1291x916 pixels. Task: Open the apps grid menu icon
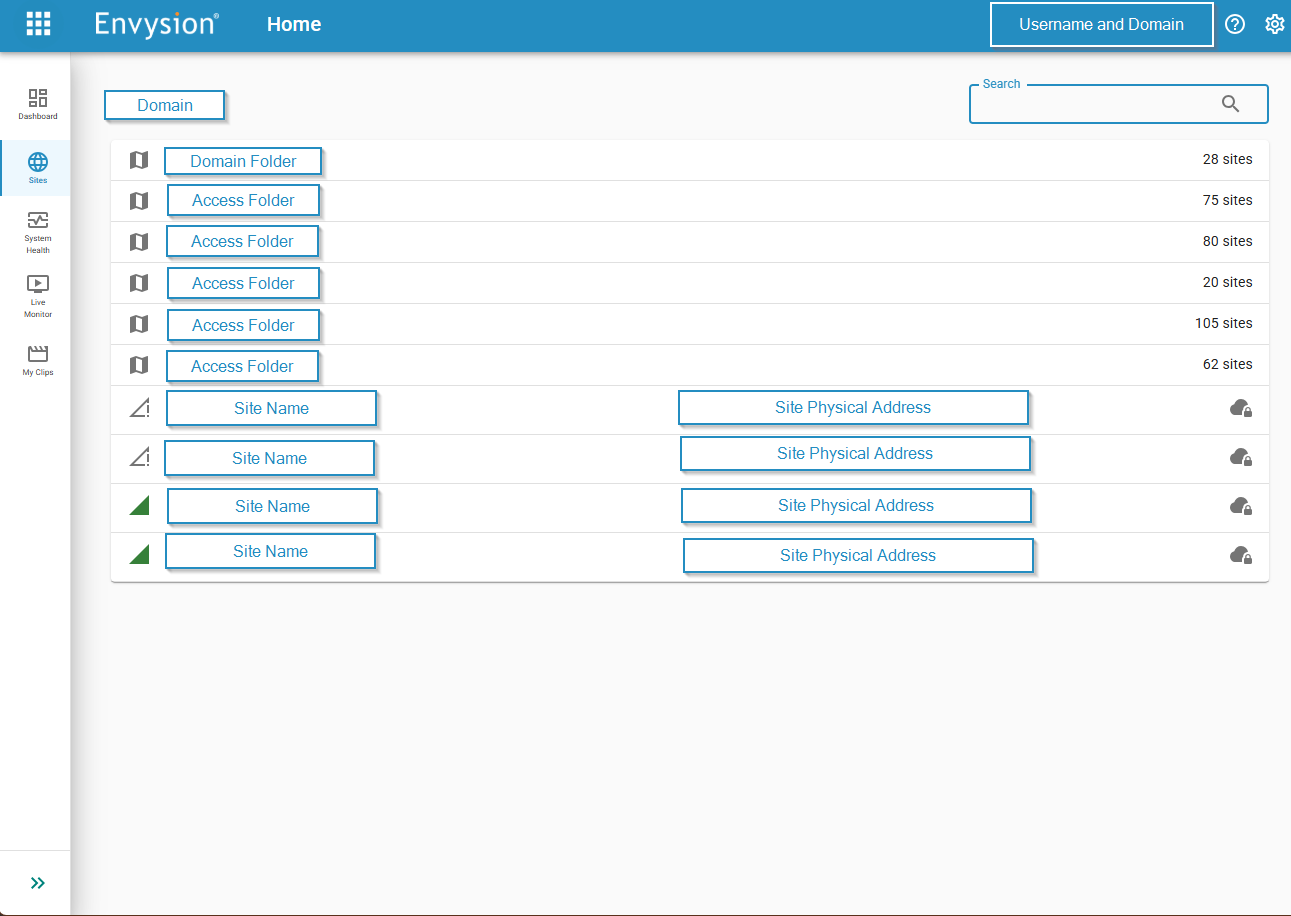tap(38, 24)
